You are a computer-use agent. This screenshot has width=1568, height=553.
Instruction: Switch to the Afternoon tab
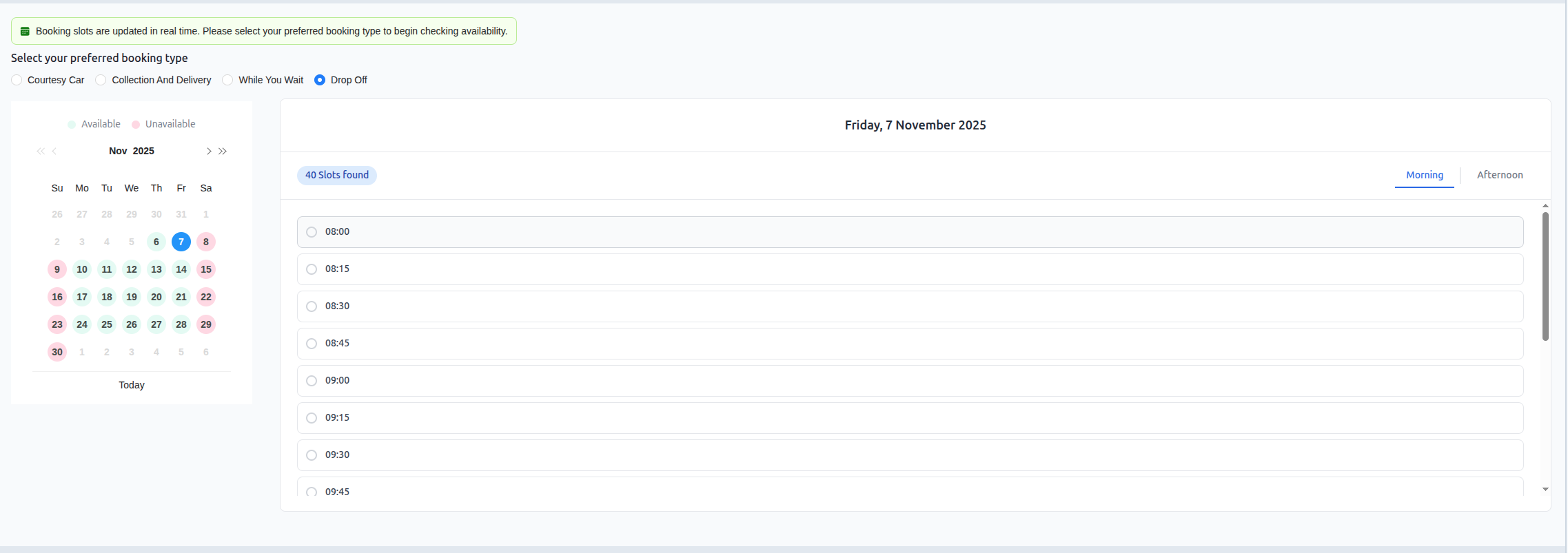click(x=1499, y=175)
